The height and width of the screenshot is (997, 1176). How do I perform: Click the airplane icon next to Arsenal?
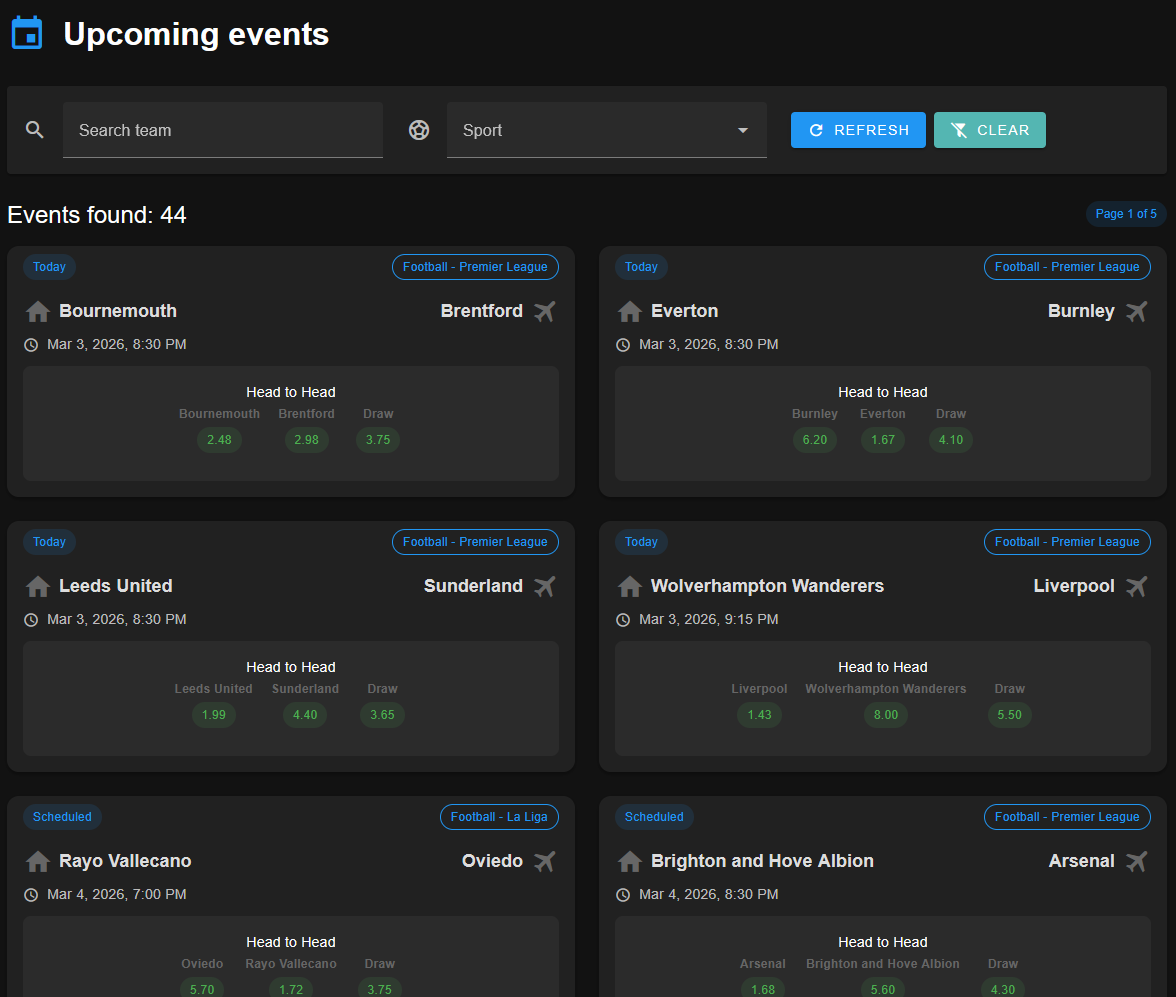tap(1136, 861)
